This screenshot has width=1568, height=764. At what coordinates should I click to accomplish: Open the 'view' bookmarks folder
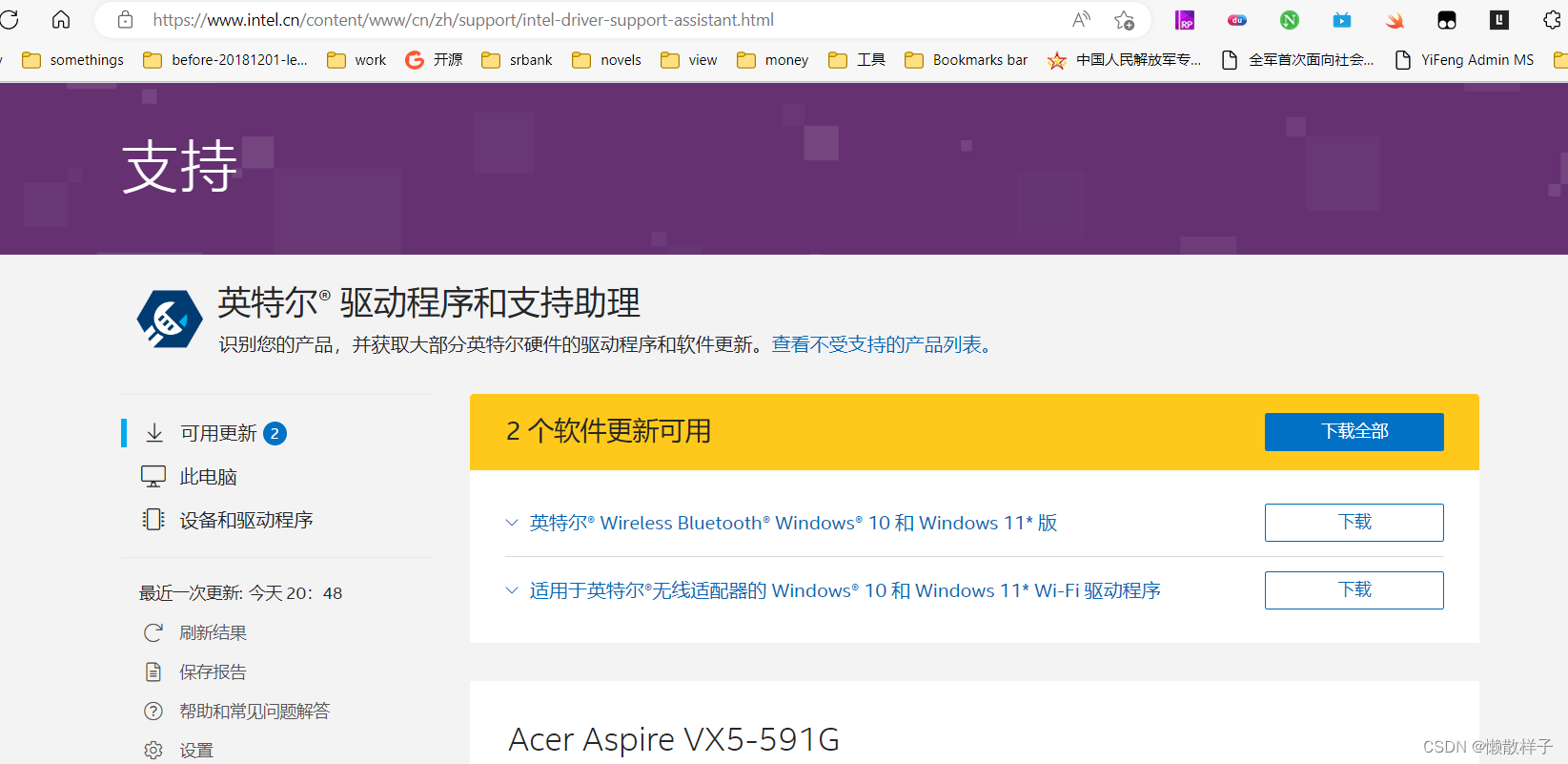(689, 60)
